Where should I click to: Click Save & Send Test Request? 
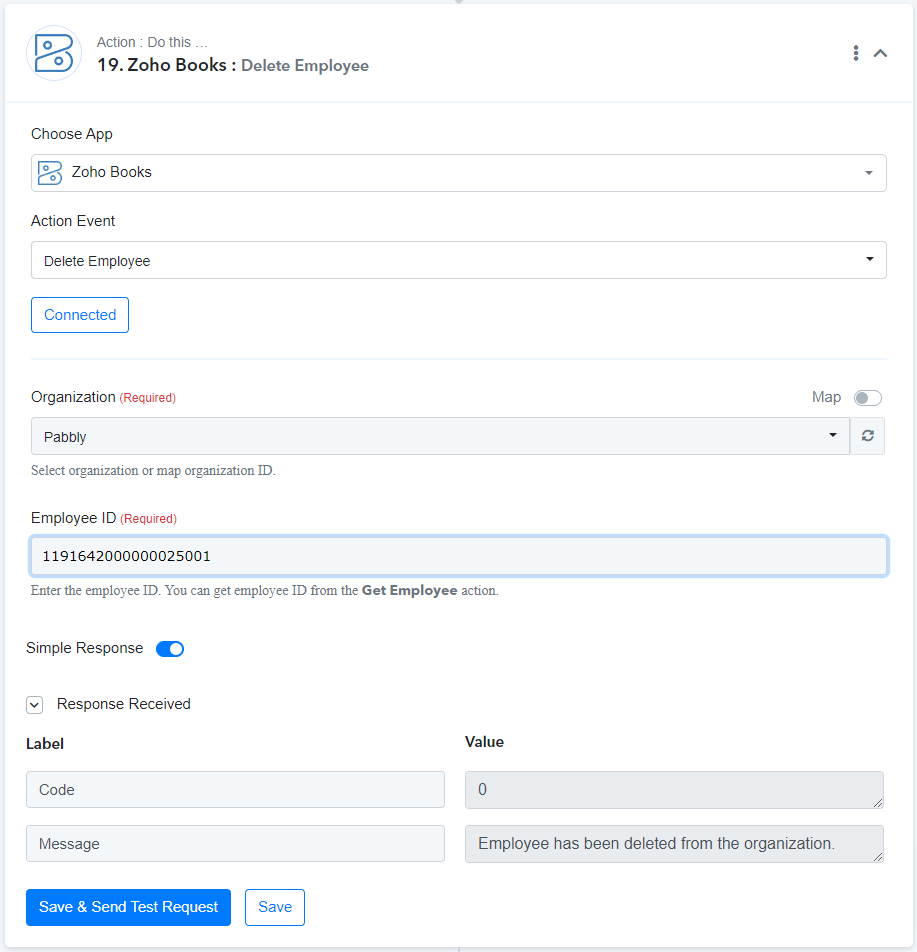coord(129,907)
